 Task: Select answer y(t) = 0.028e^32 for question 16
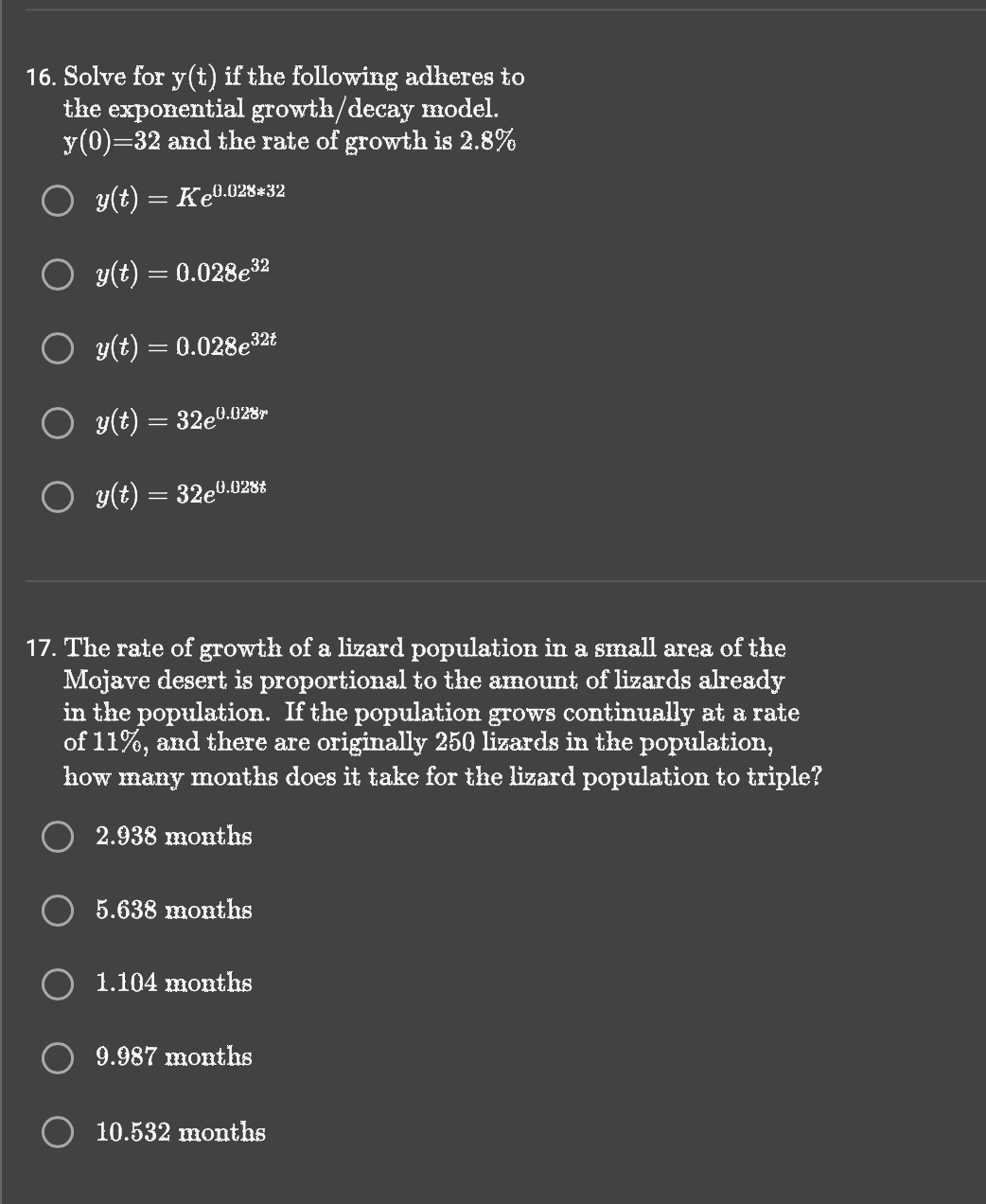pyautogui.click(x=57, y=274)
